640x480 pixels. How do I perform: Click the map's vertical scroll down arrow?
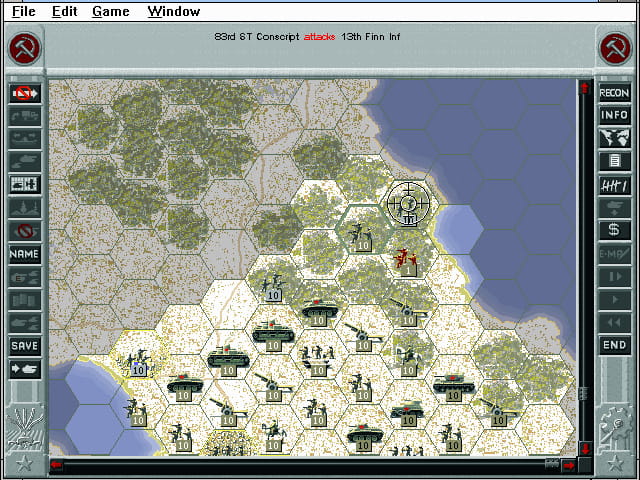click(x=585, y=449)
